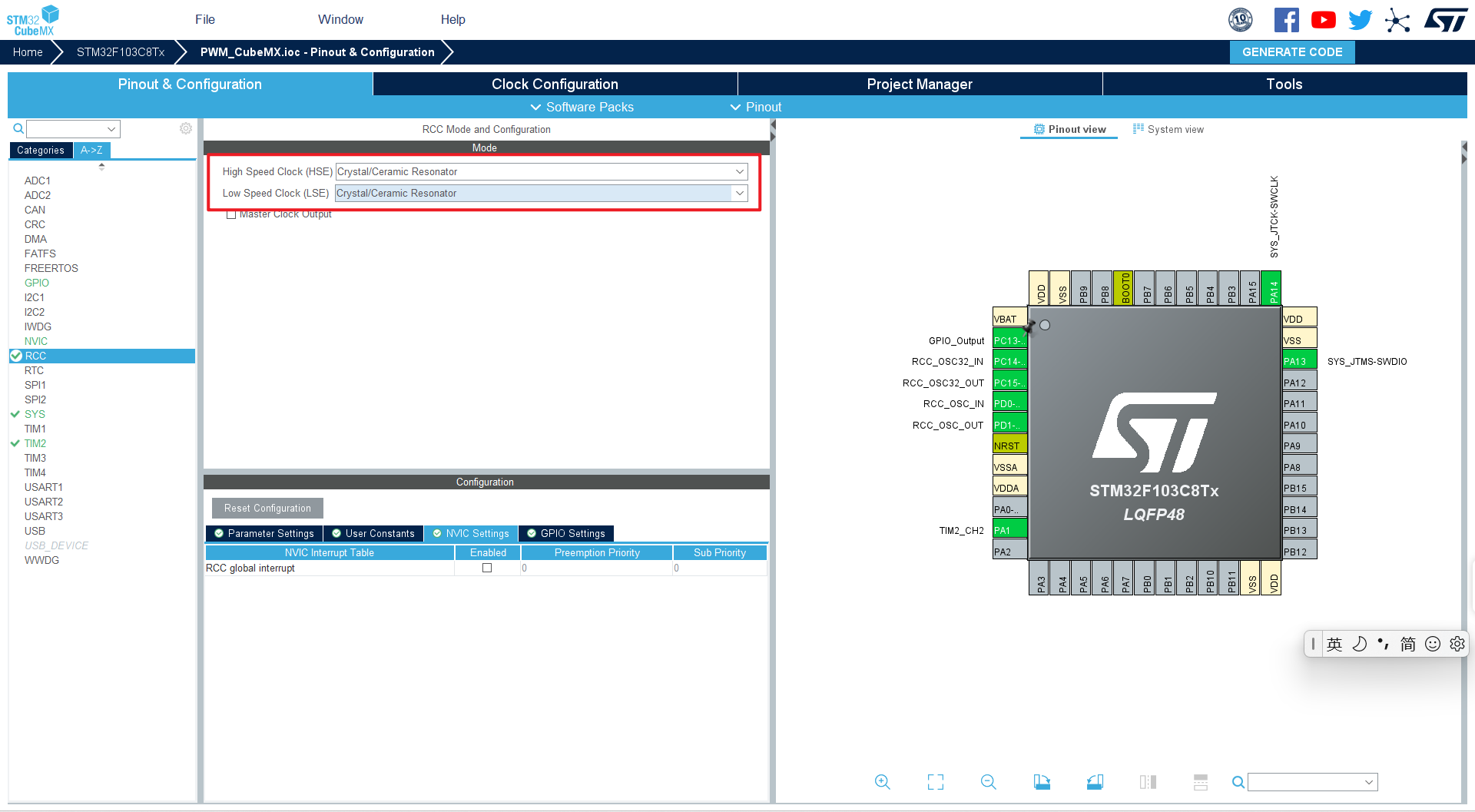The width and height of the screenshot is (1475, 812).
Task: Click STM32F103C8Tx breadcrumb
Action: point(121,52)
